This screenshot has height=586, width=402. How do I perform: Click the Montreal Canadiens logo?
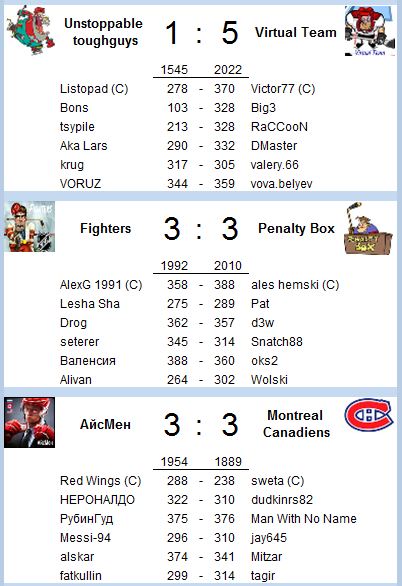369,415
